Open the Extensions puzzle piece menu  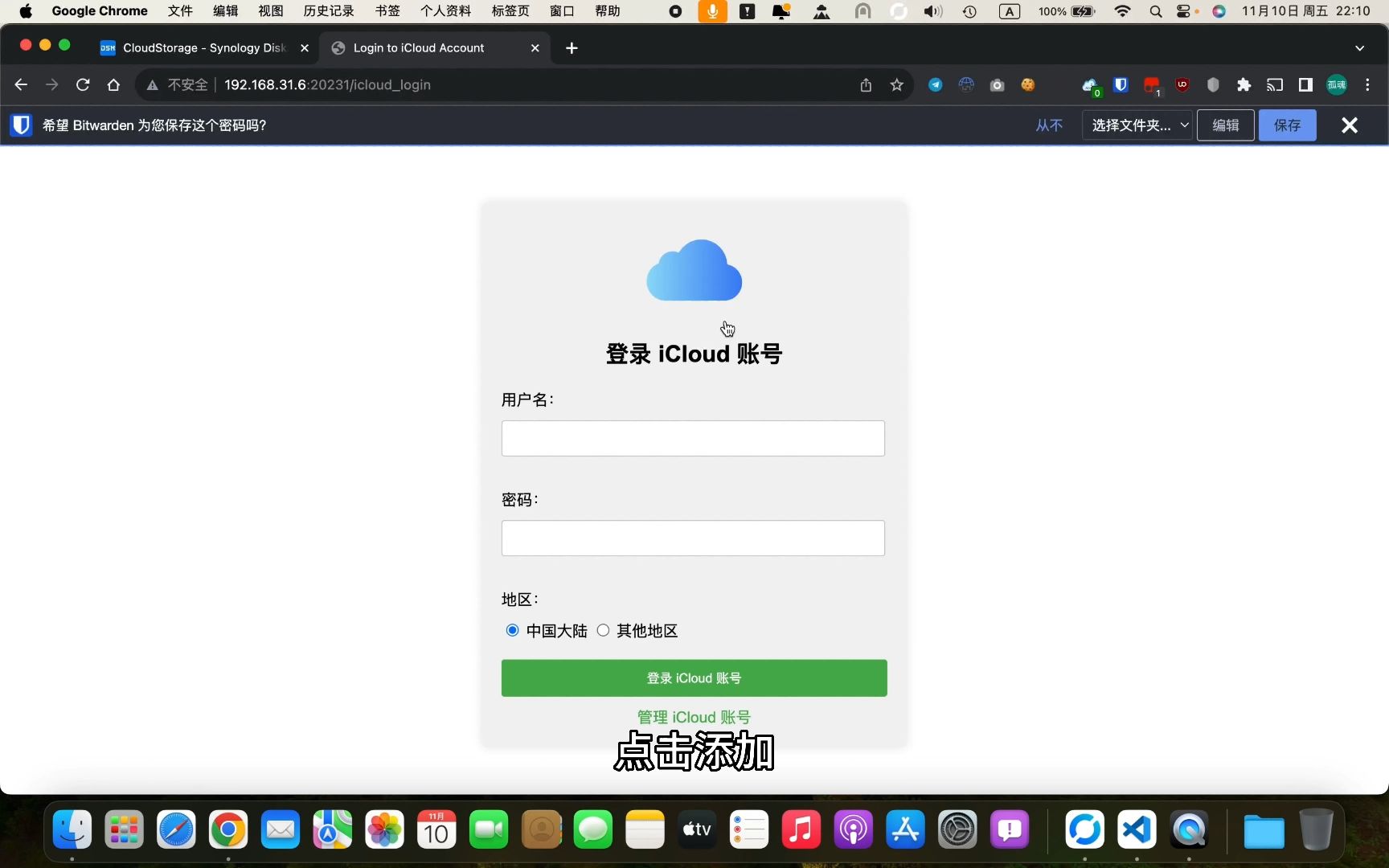point(1244,84)
